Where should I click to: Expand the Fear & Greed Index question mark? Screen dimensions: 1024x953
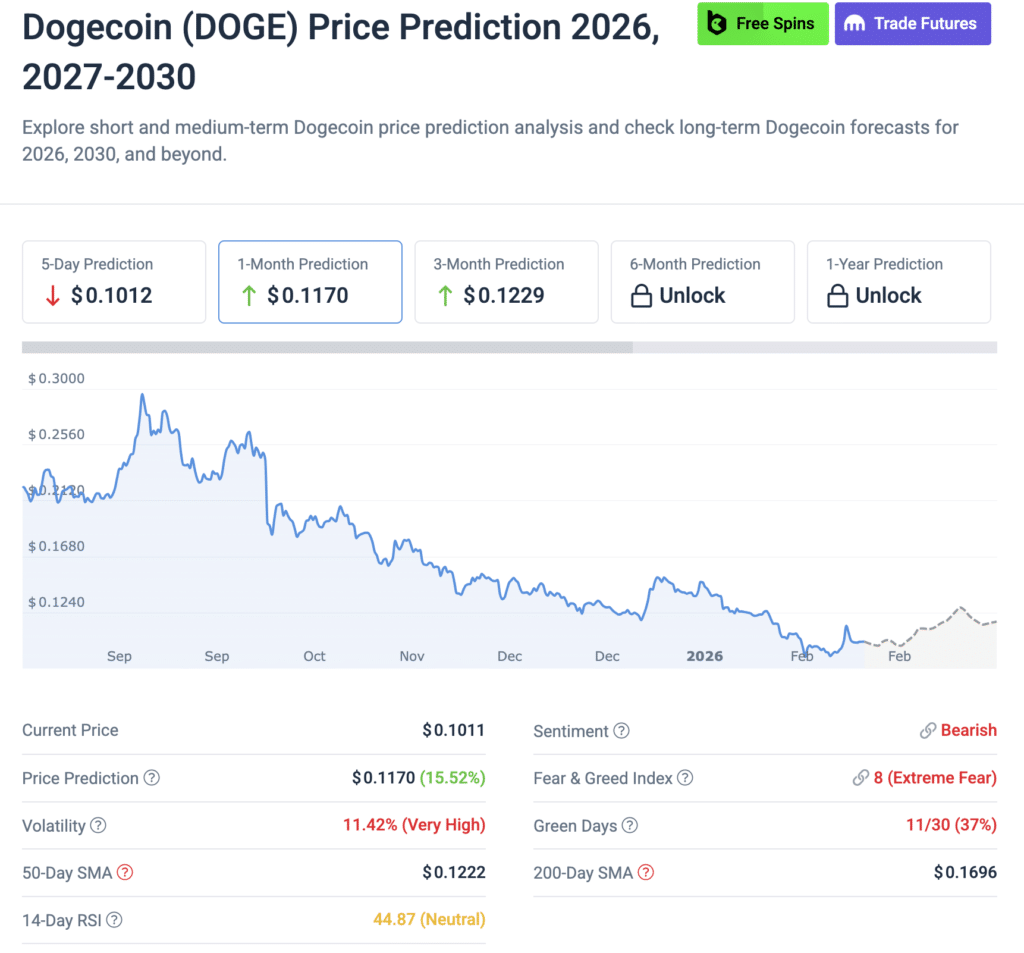tap(685, 778)
